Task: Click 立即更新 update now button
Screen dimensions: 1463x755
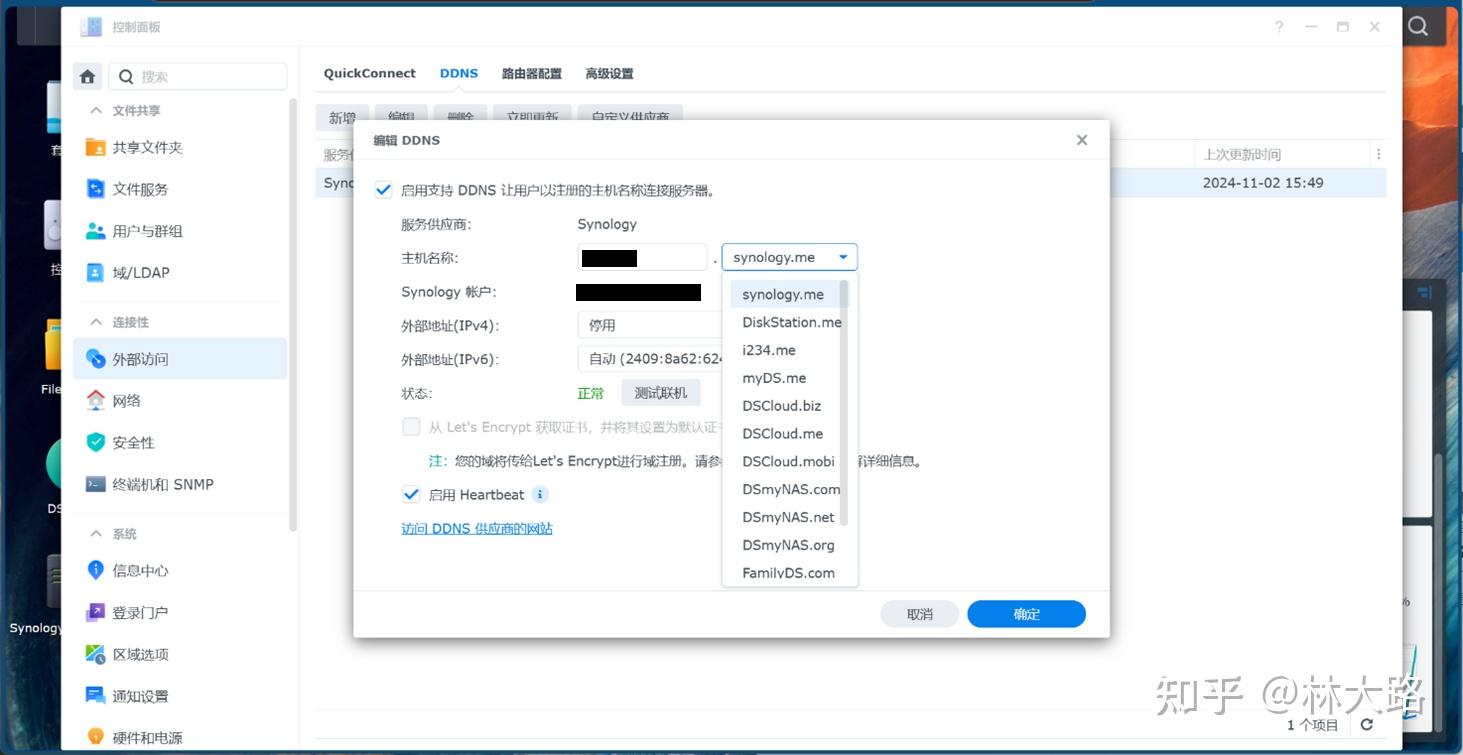Action: 532,117
